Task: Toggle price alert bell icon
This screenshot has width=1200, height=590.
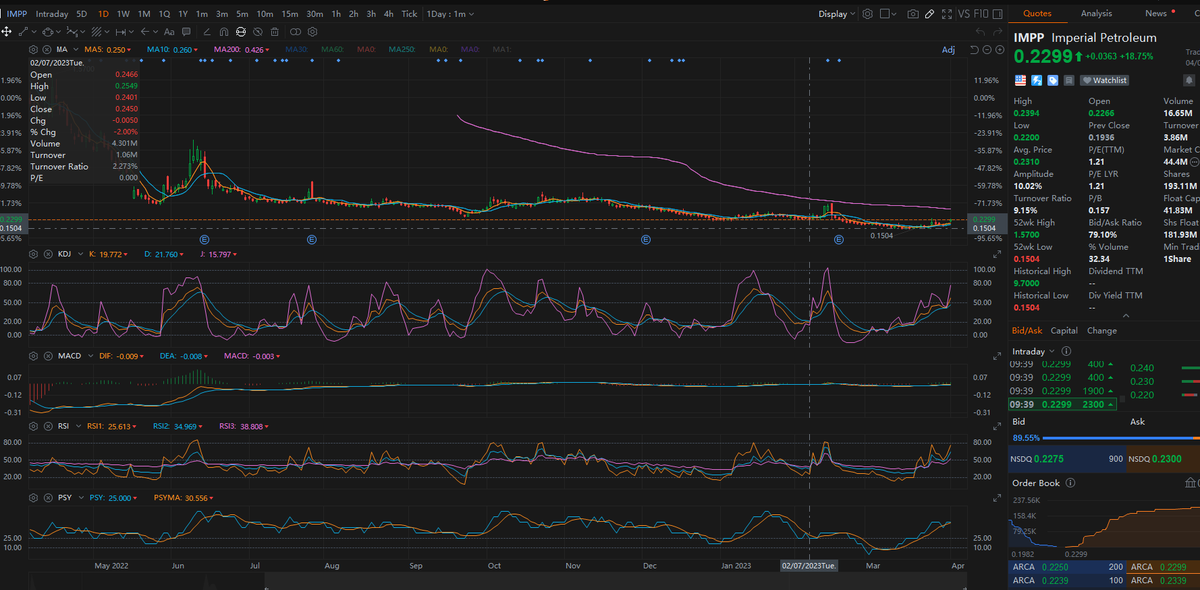Action: [x=1189, y=80]
